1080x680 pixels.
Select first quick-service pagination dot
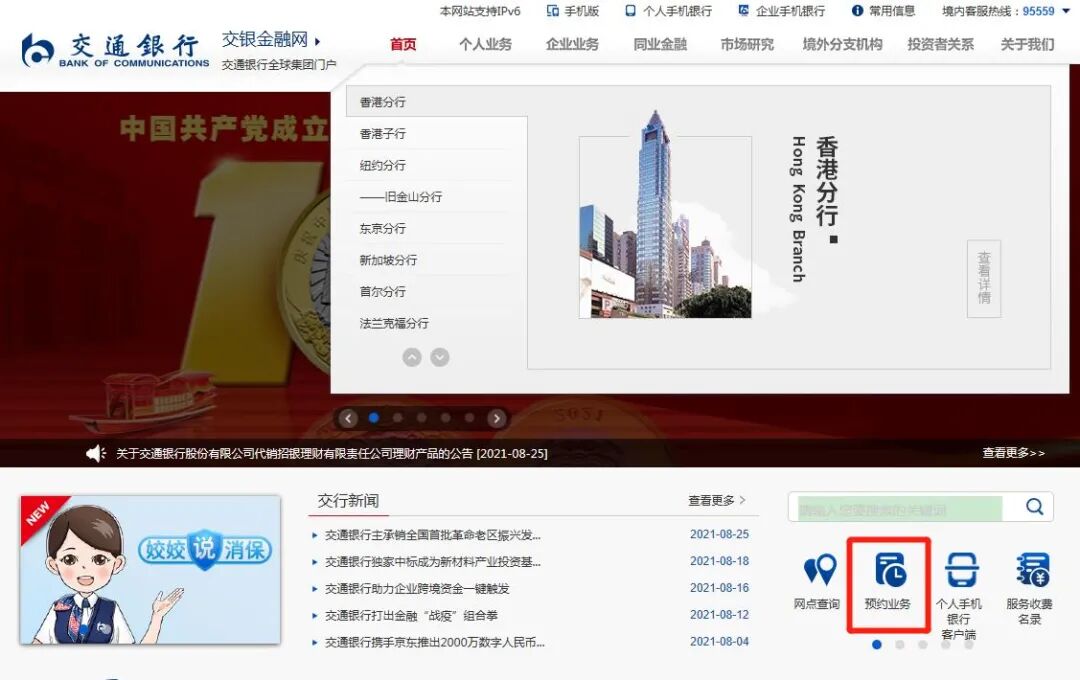point(877,645)
